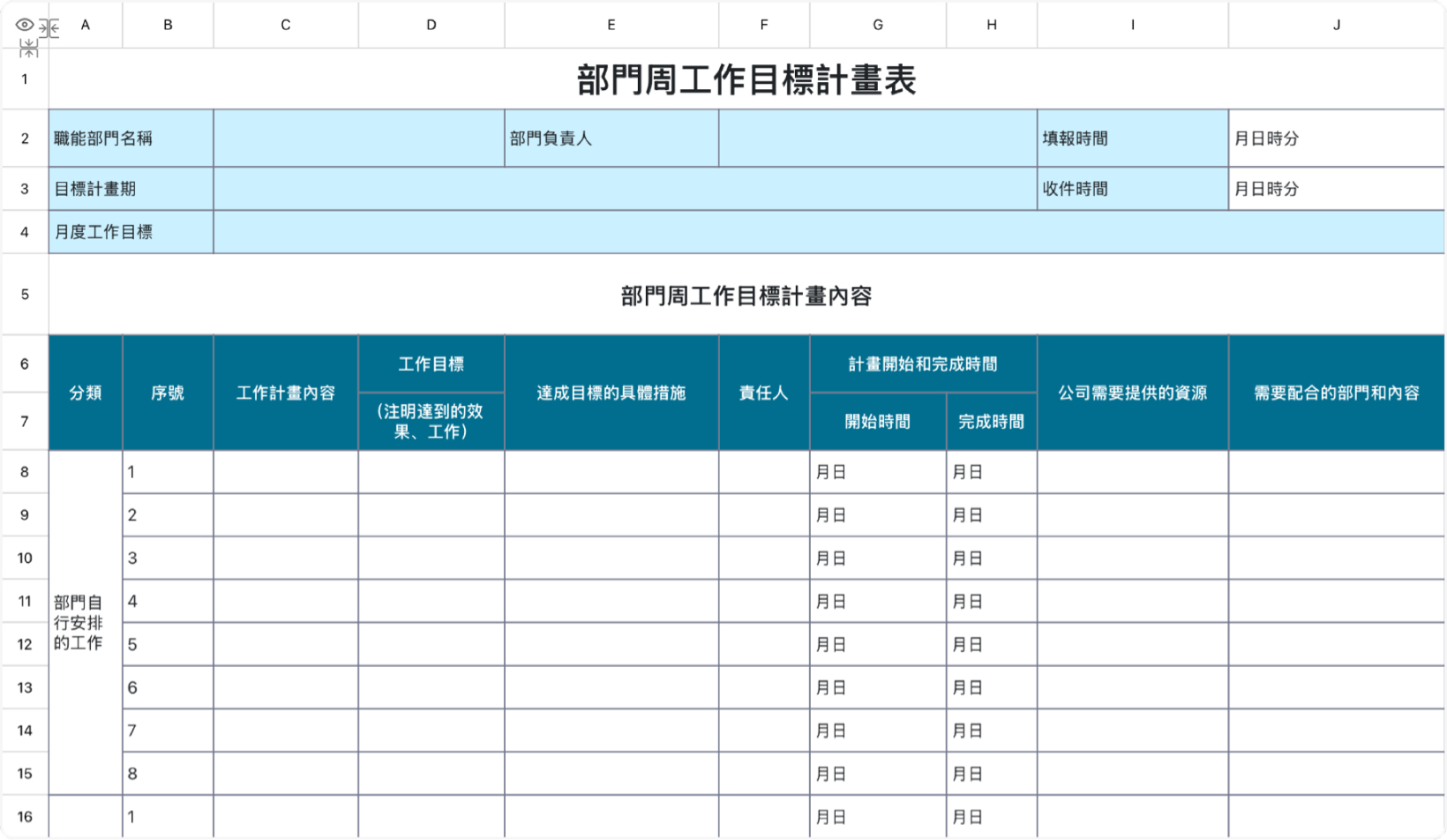This screenshot has height=840, width=1447.
Task: Click sequence number 1 in row 16
Action: point(168,817)
